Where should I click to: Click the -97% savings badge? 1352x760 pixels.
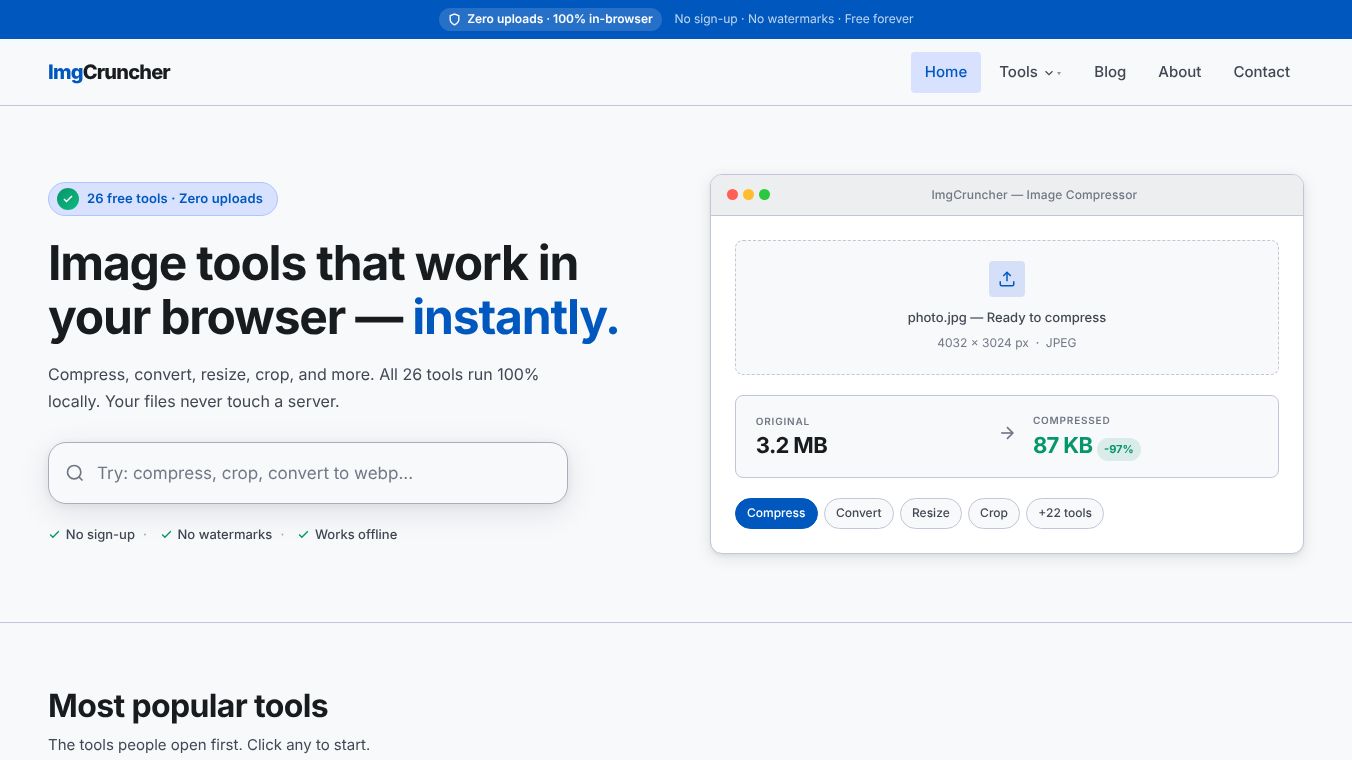(1119, 449)
